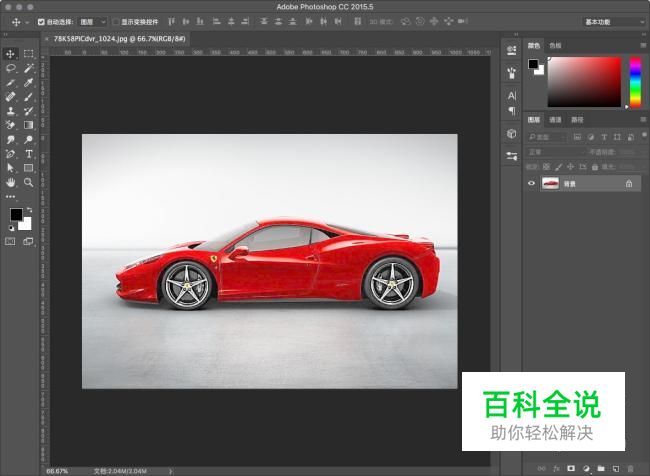The height and width of the screenshot is (476, 650).
Task: Select the Magic Wand tool
Action: coord(29,68)
